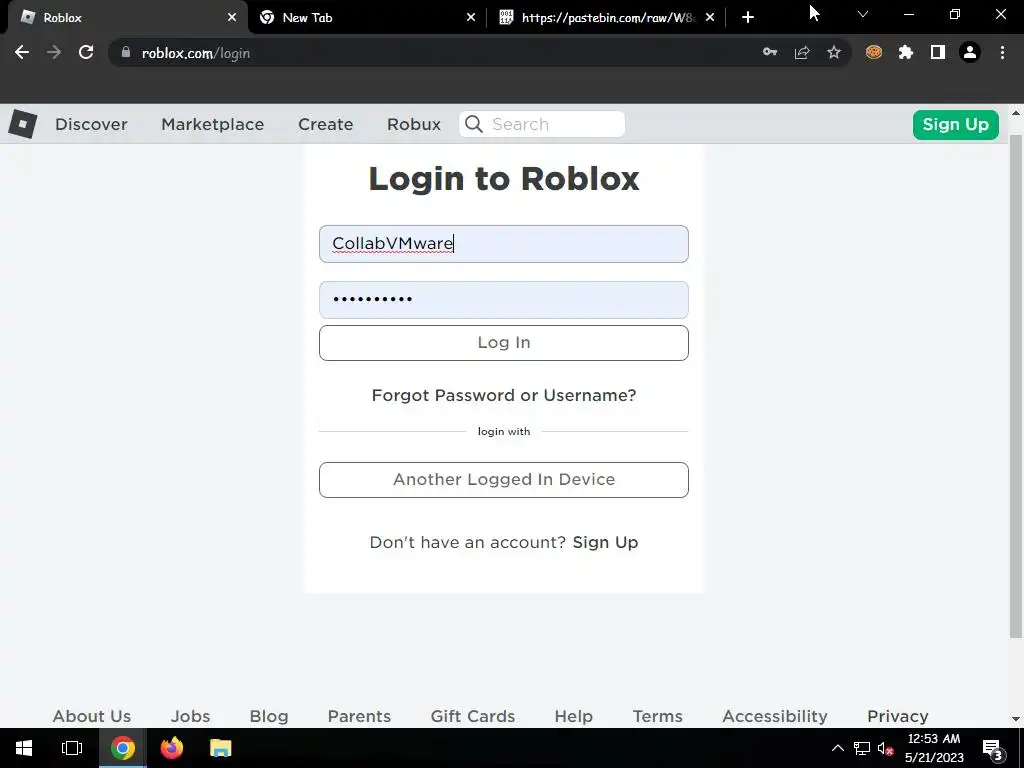
Task: Open saved passwords key icon
Action: pyautogui.click(x=770, y=52)
